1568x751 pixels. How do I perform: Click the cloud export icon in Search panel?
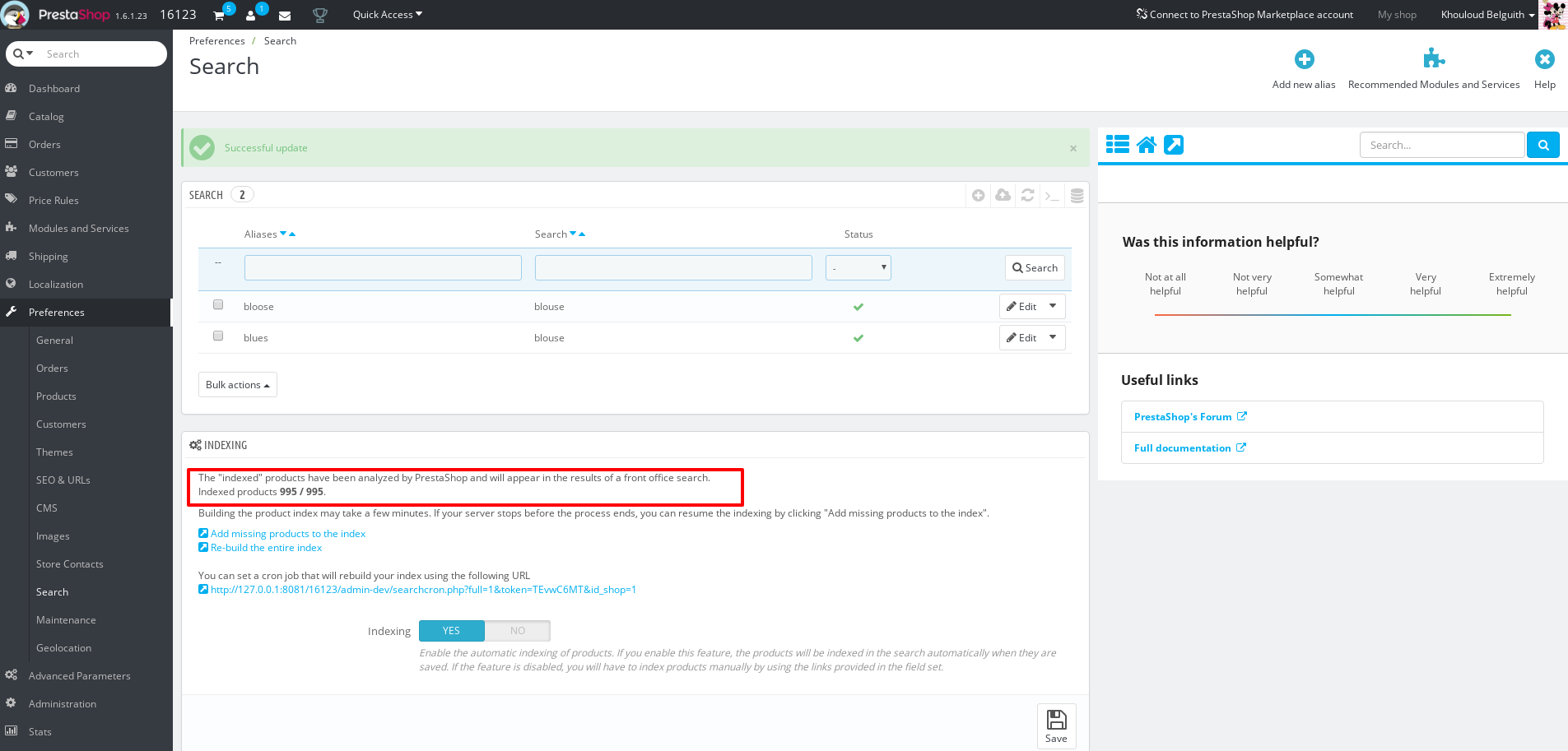pos(1003,195)
